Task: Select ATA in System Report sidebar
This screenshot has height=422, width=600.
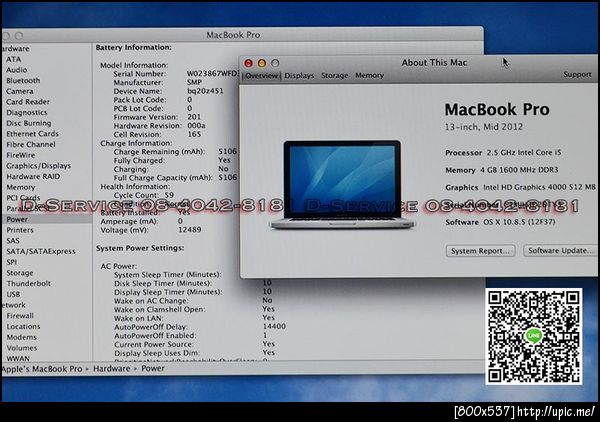Action: pyautogui.click(x=14, y=59)
